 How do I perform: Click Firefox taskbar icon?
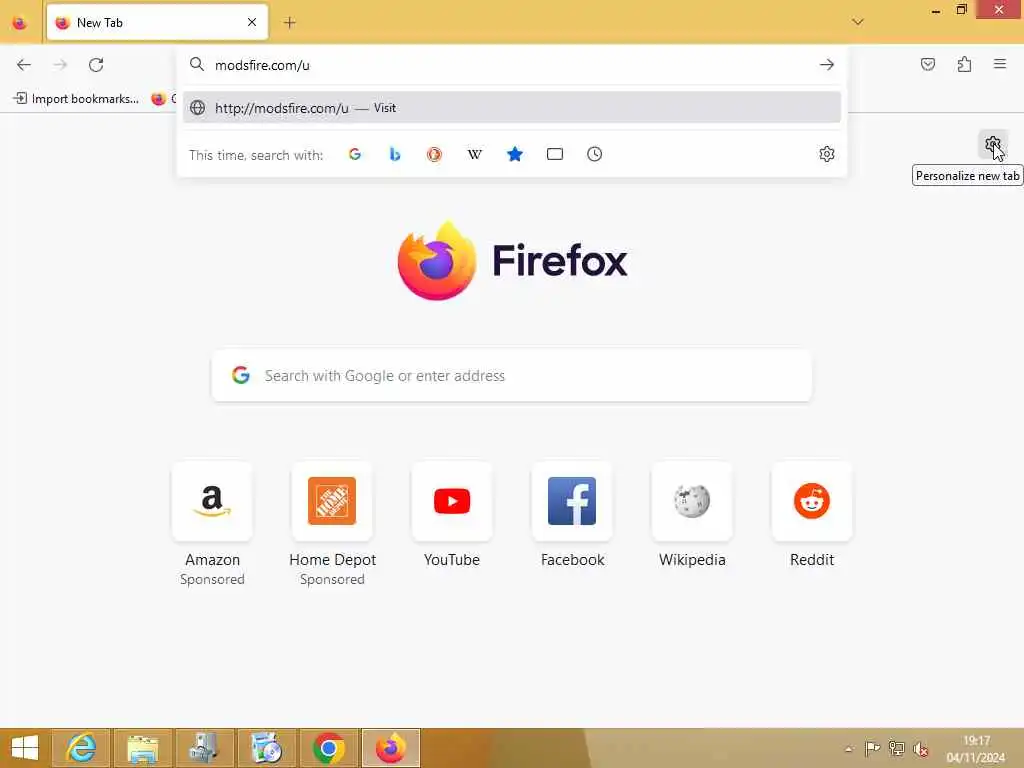391,748
